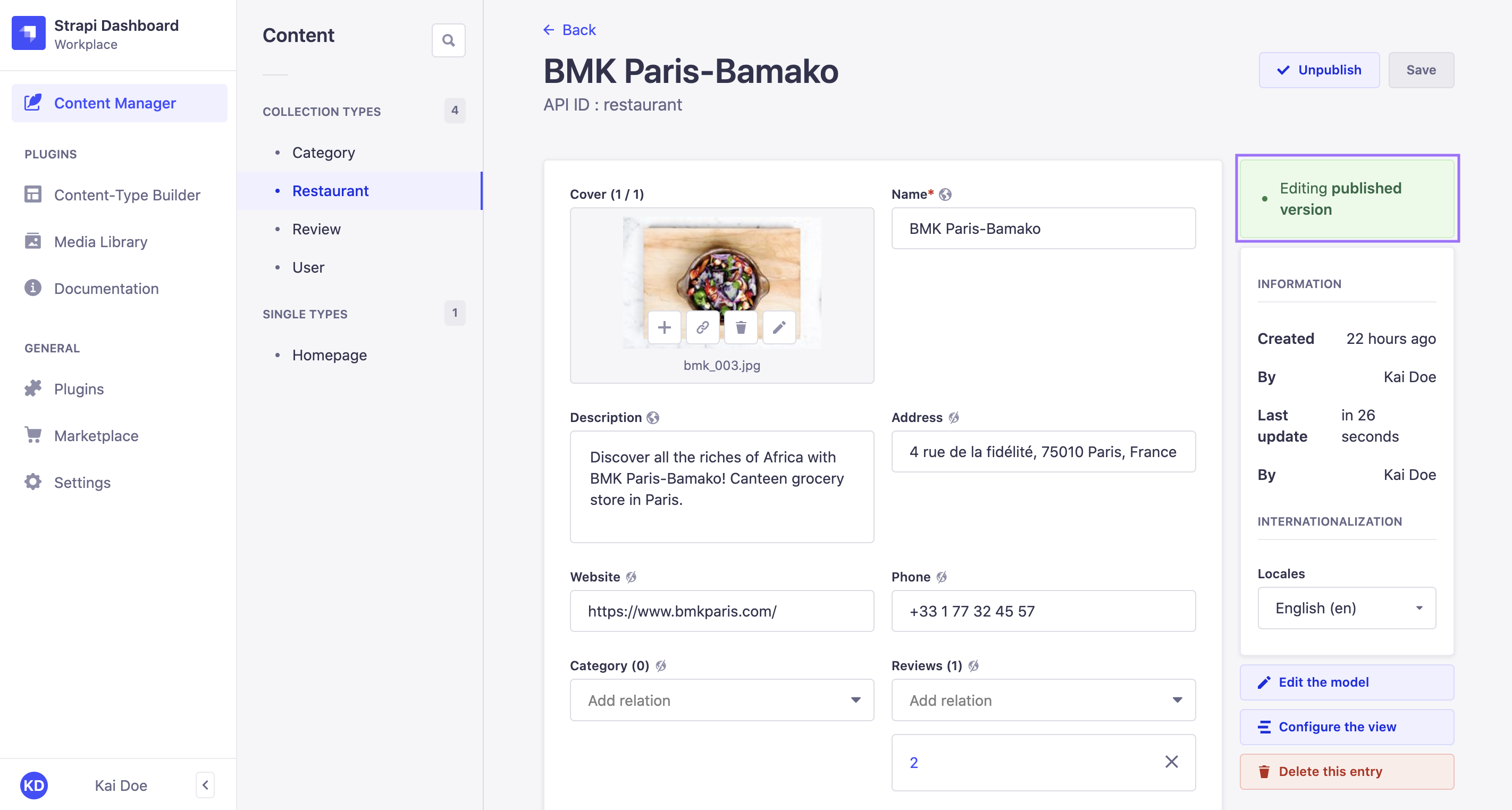Open Configure the view
Viewport: 1512px width, 810px height.
click(x=1346, y=727)
